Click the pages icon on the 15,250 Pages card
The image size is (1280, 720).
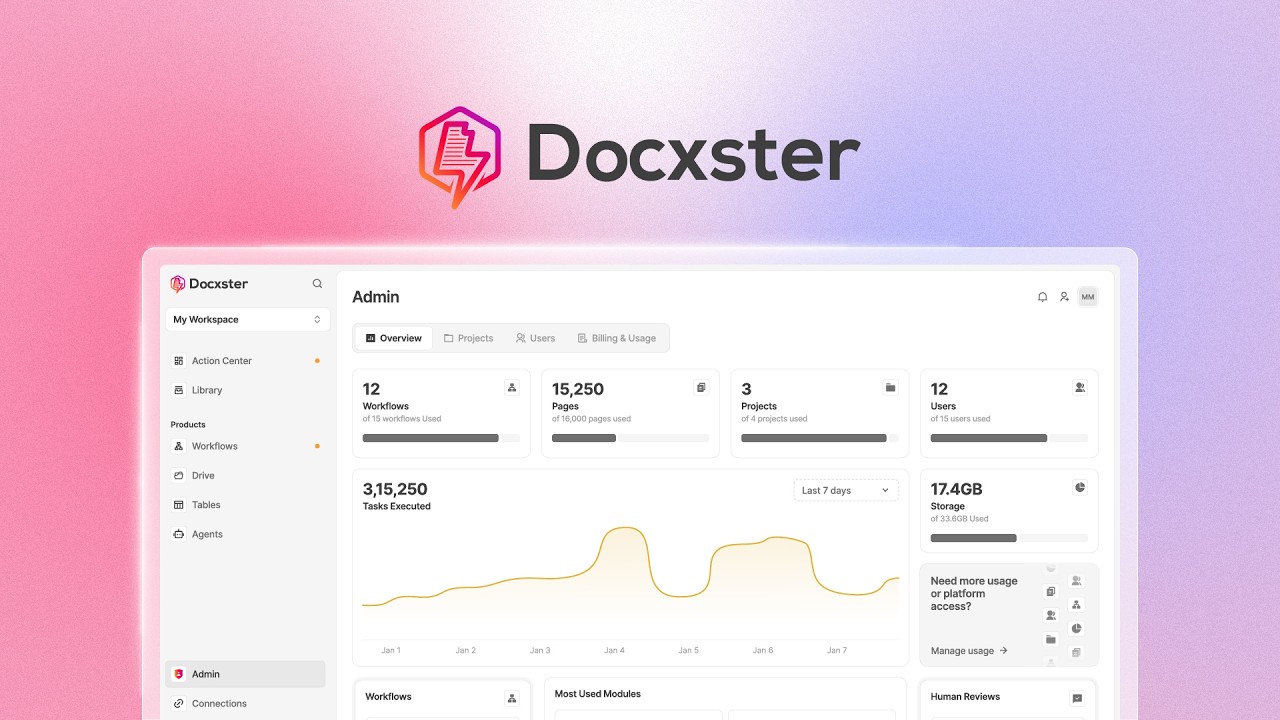(x=701, y=387)
